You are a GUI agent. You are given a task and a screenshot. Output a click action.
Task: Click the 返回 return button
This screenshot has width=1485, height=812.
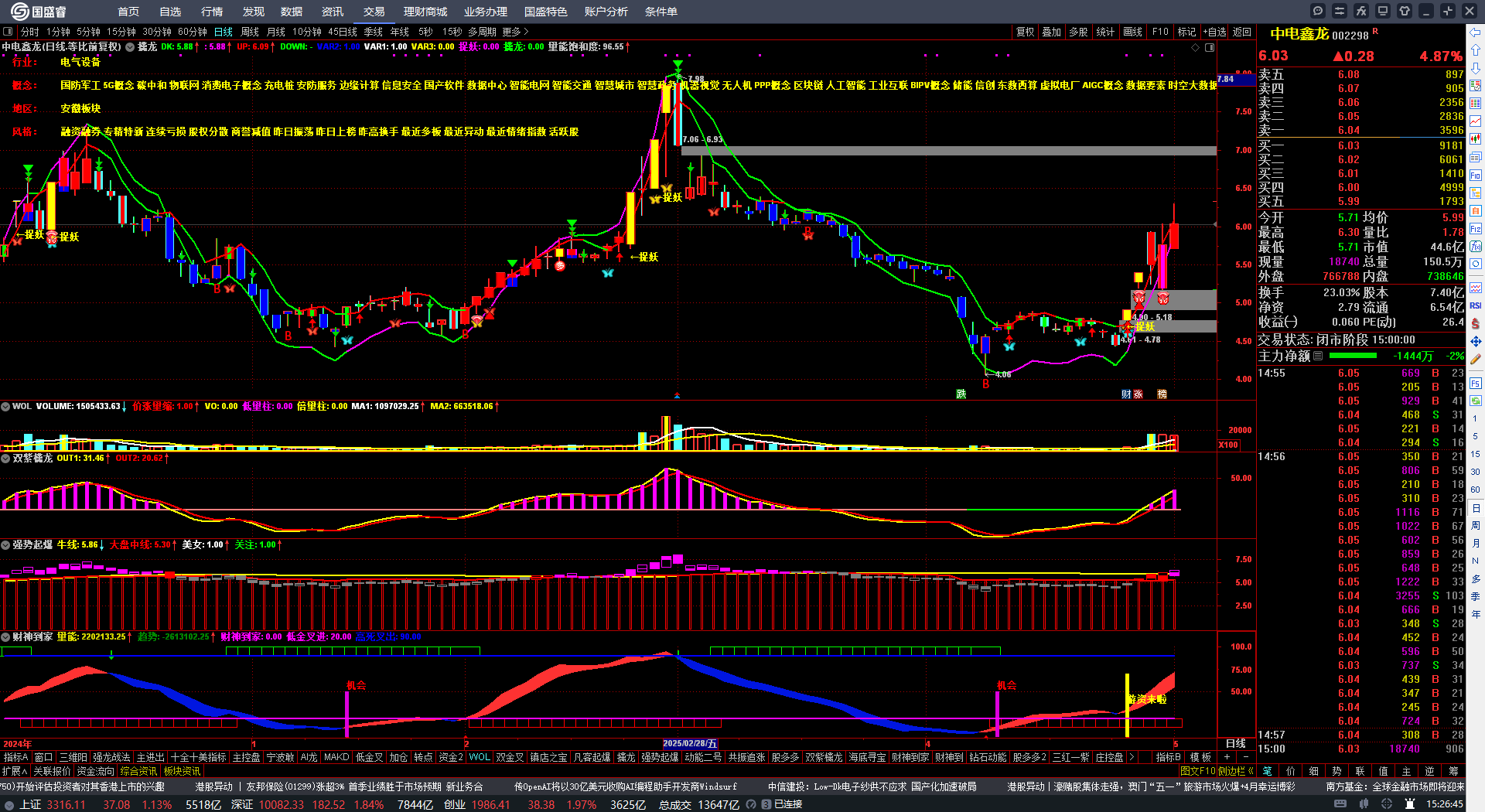[1242, 32]
